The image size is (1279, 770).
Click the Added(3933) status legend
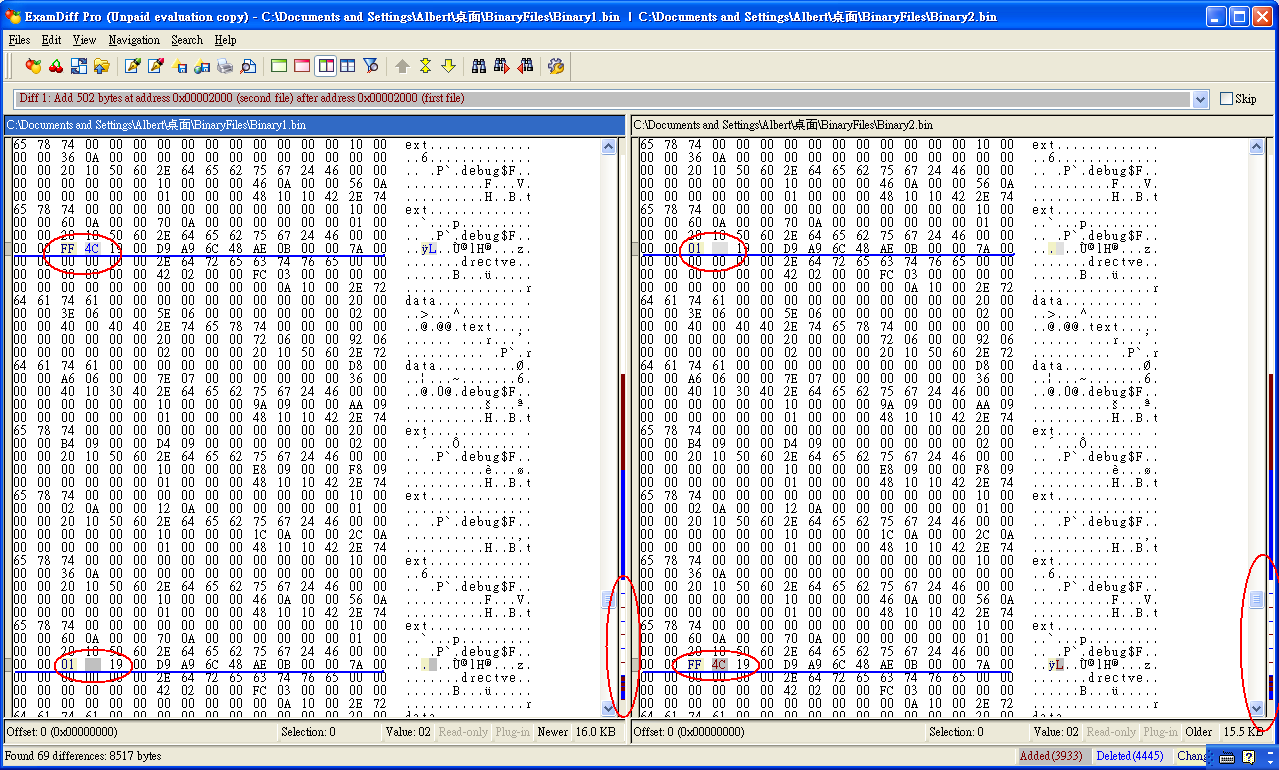[x=1054, y=756]
